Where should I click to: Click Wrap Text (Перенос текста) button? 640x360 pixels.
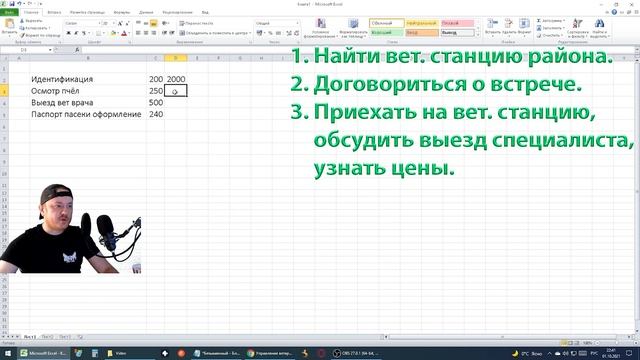196,23
